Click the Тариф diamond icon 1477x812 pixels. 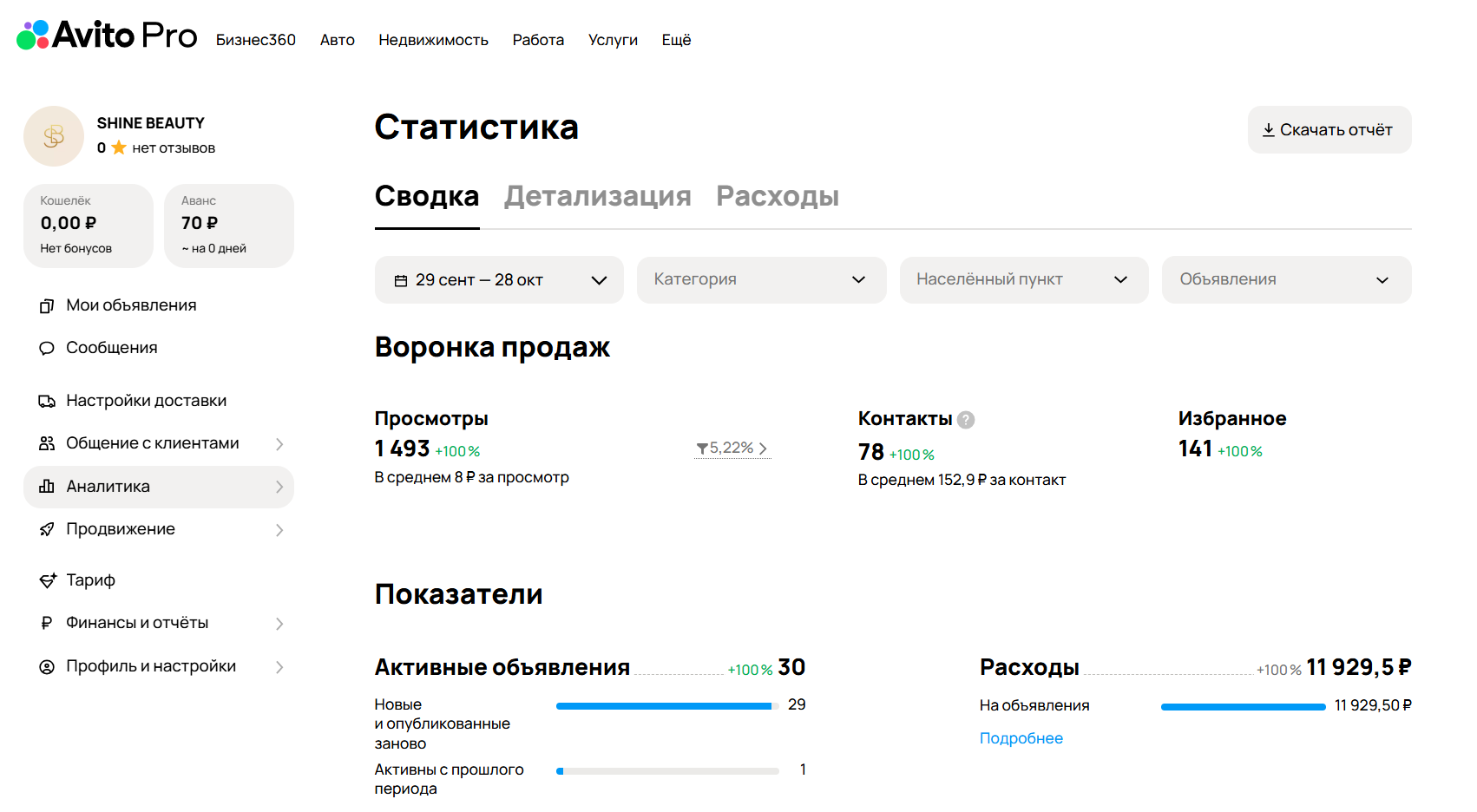pyautogui.click(x=48, y=580)
